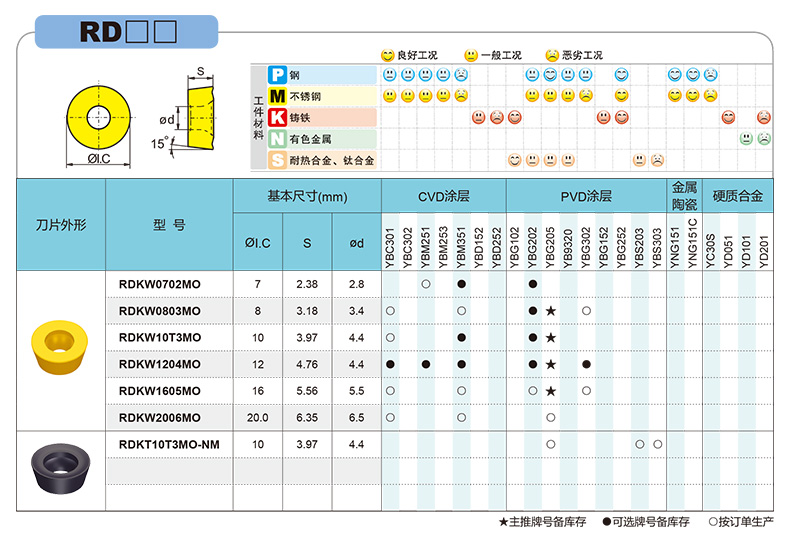
Task: Click the red K cast iron icon
Action: 277,117
